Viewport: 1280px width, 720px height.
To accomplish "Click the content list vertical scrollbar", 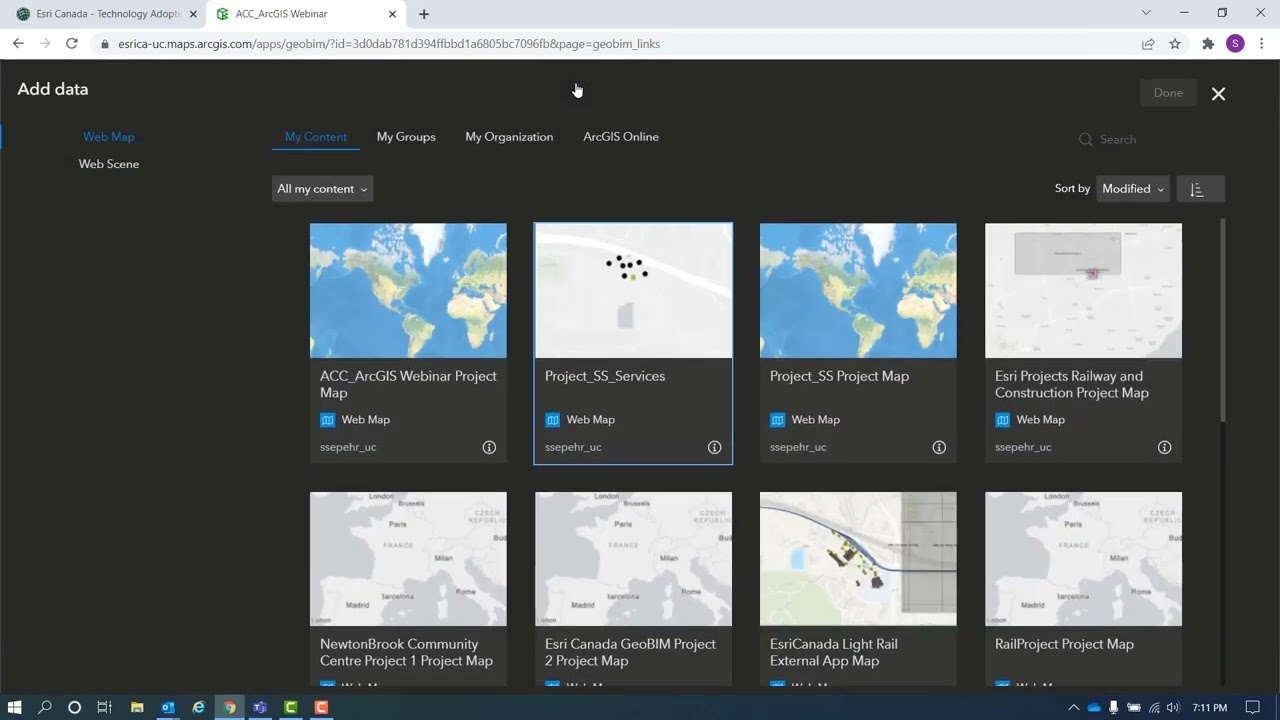I will pyautogui.click(x=1222, y=320).
